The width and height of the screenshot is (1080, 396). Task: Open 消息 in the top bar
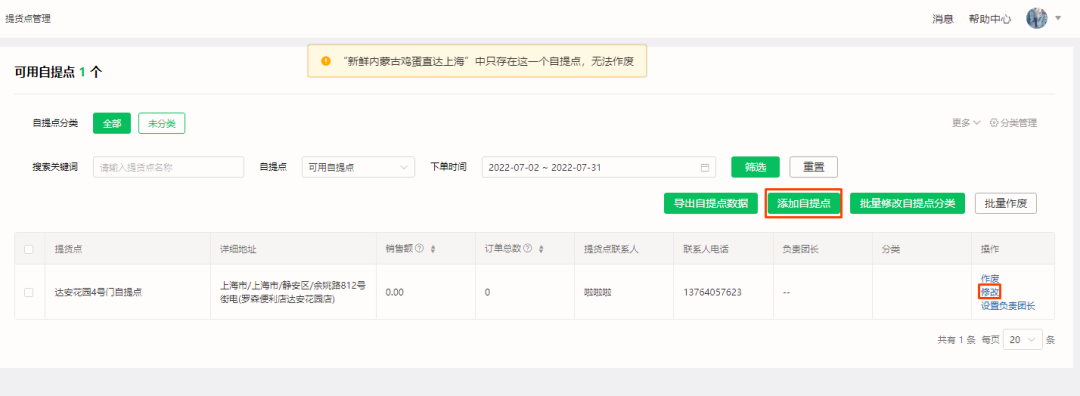pos(943,19)
